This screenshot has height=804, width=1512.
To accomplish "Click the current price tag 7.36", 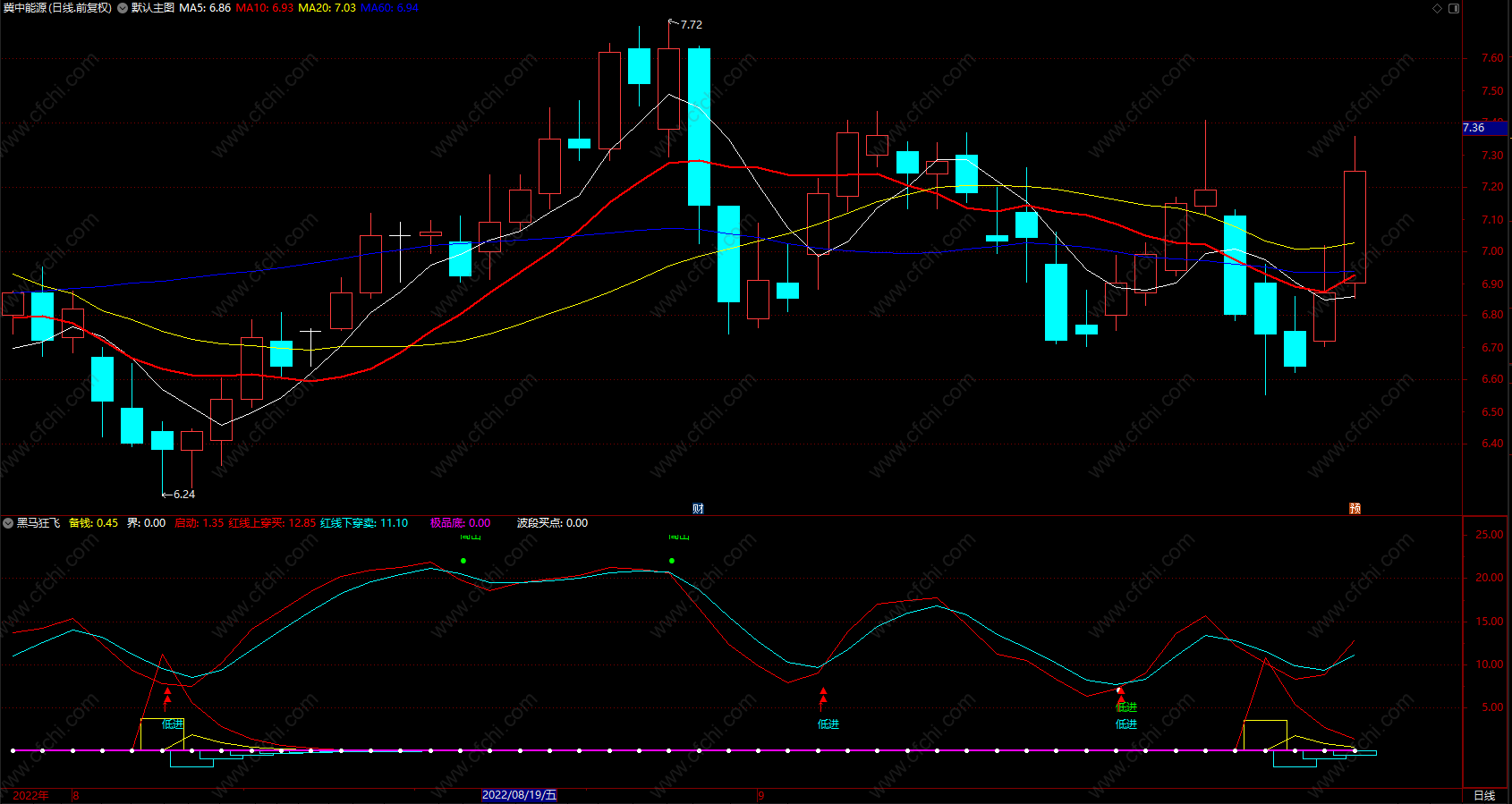I will 1484,128.
